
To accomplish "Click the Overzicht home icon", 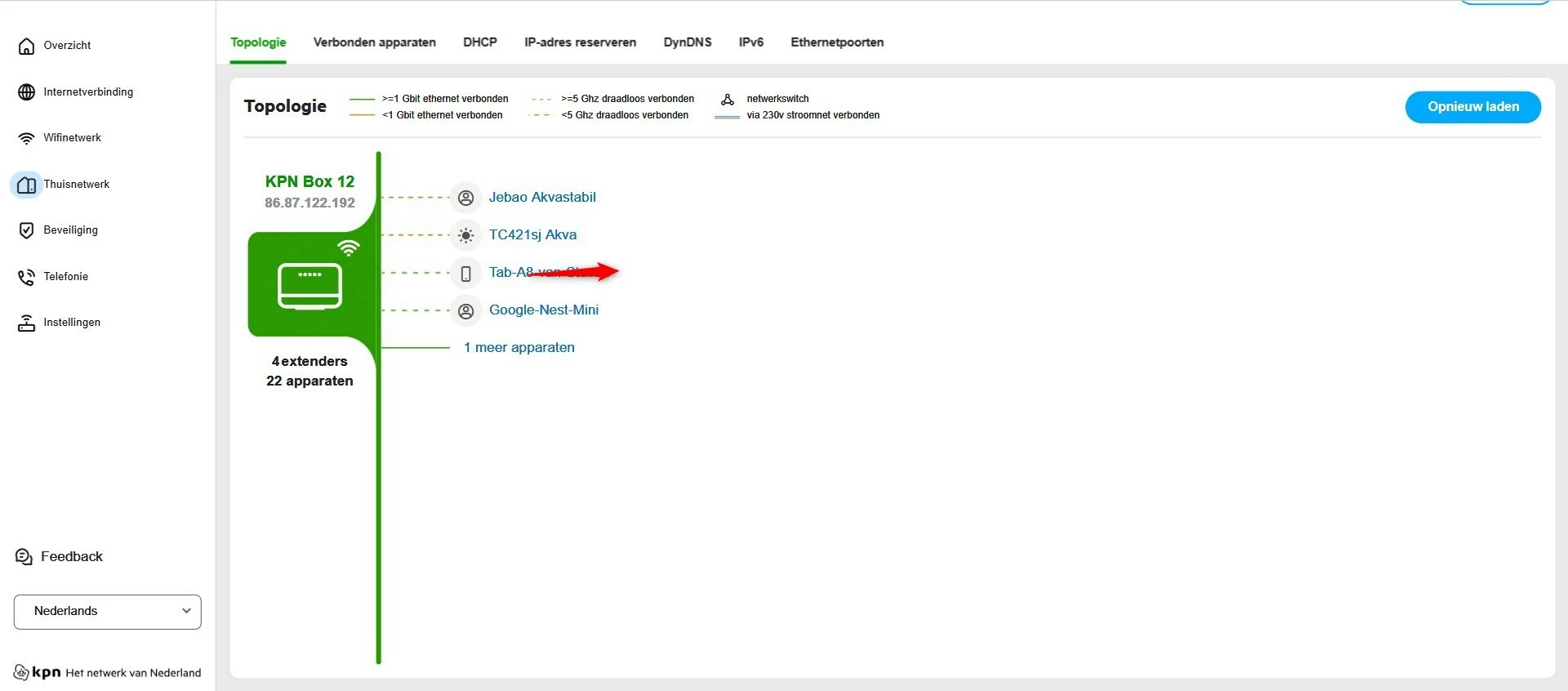I will (26, 46).
